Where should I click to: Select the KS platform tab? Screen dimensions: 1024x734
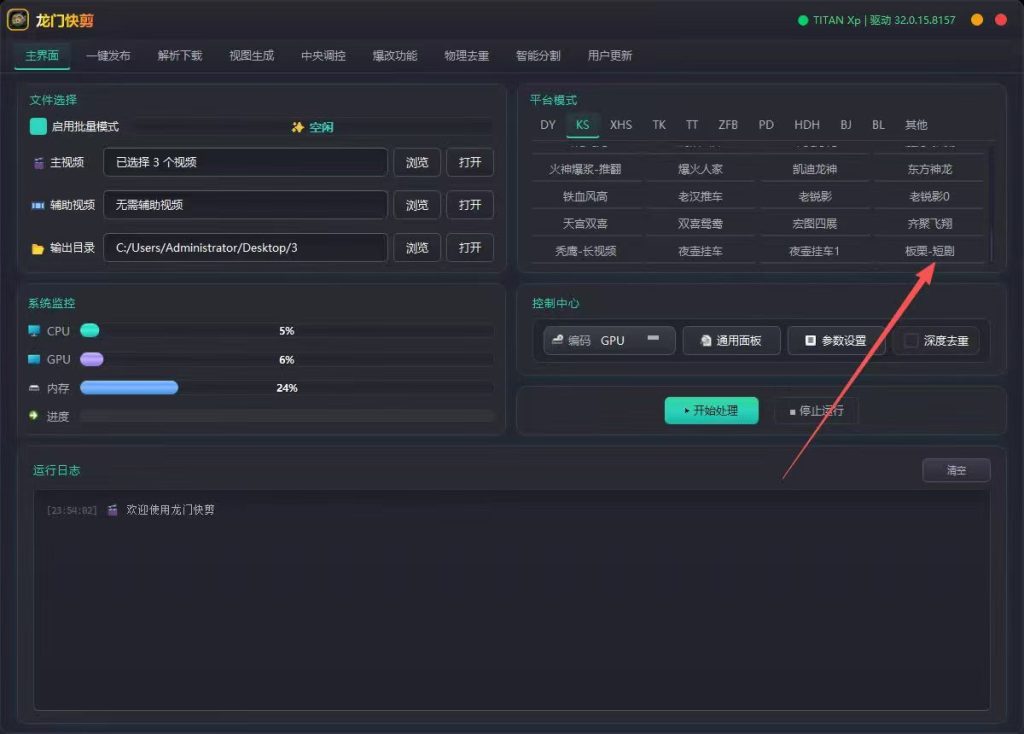coord(583,125)
